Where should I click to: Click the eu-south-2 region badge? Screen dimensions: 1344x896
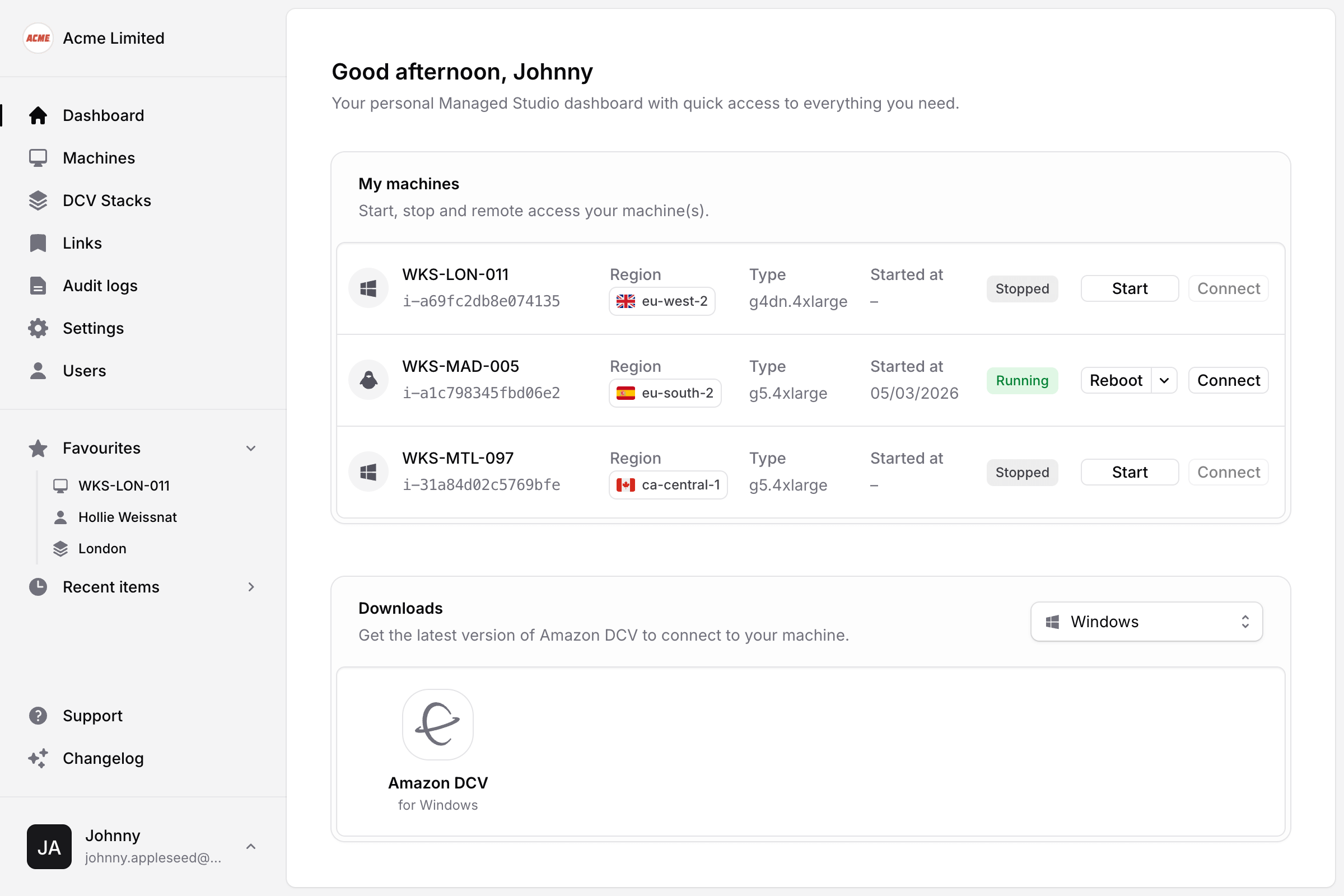point(665,393)
